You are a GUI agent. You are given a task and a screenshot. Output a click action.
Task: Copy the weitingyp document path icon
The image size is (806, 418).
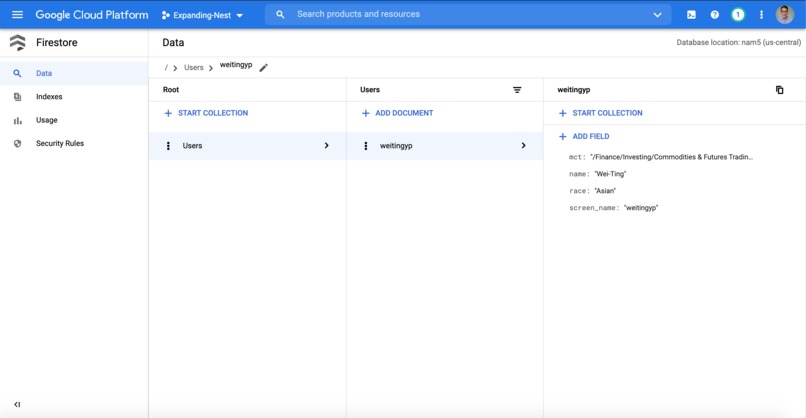(779, 90)
